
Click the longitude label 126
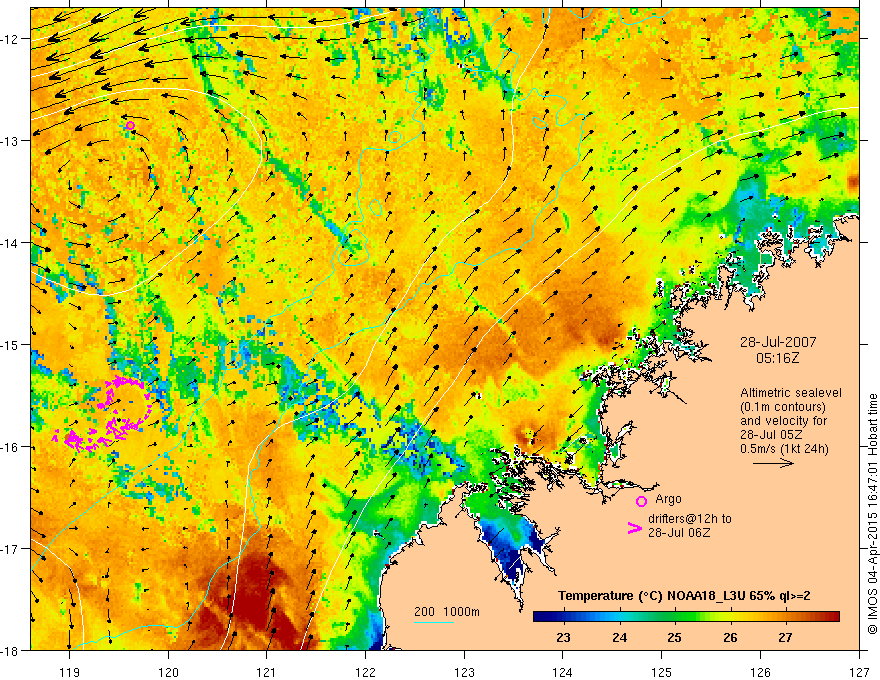pyautogui.click(x=760, y=672)
